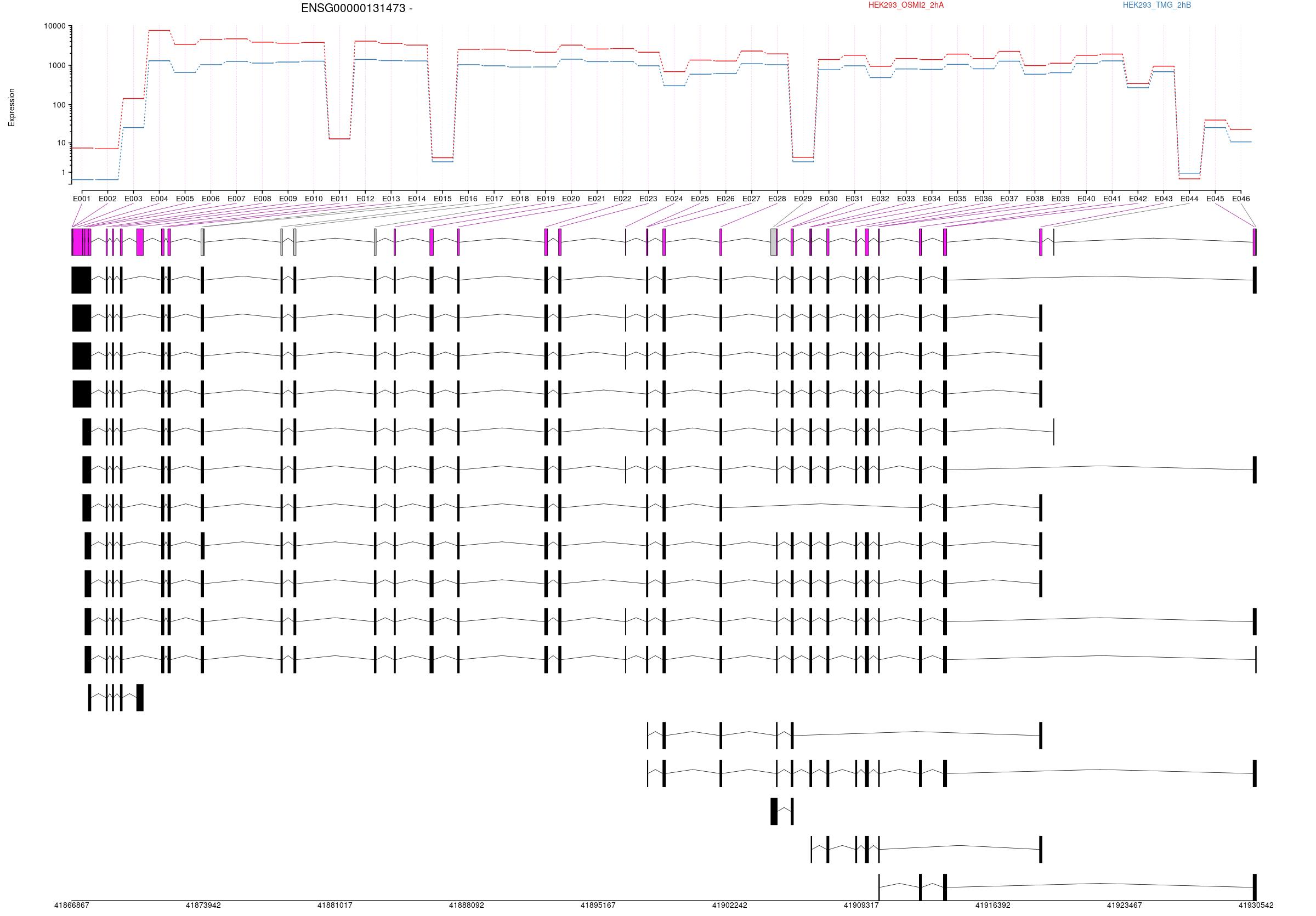Click exon label E007
Image resolution: width=1316 pixels, height=916 pixels.
tap(236, 199)
